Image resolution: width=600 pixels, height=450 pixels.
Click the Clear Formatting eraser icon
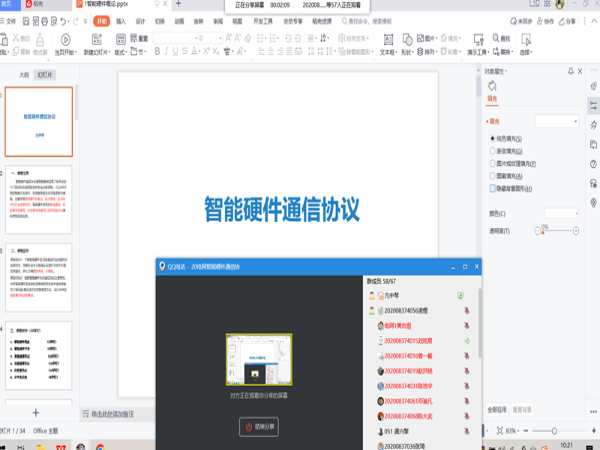248,38
